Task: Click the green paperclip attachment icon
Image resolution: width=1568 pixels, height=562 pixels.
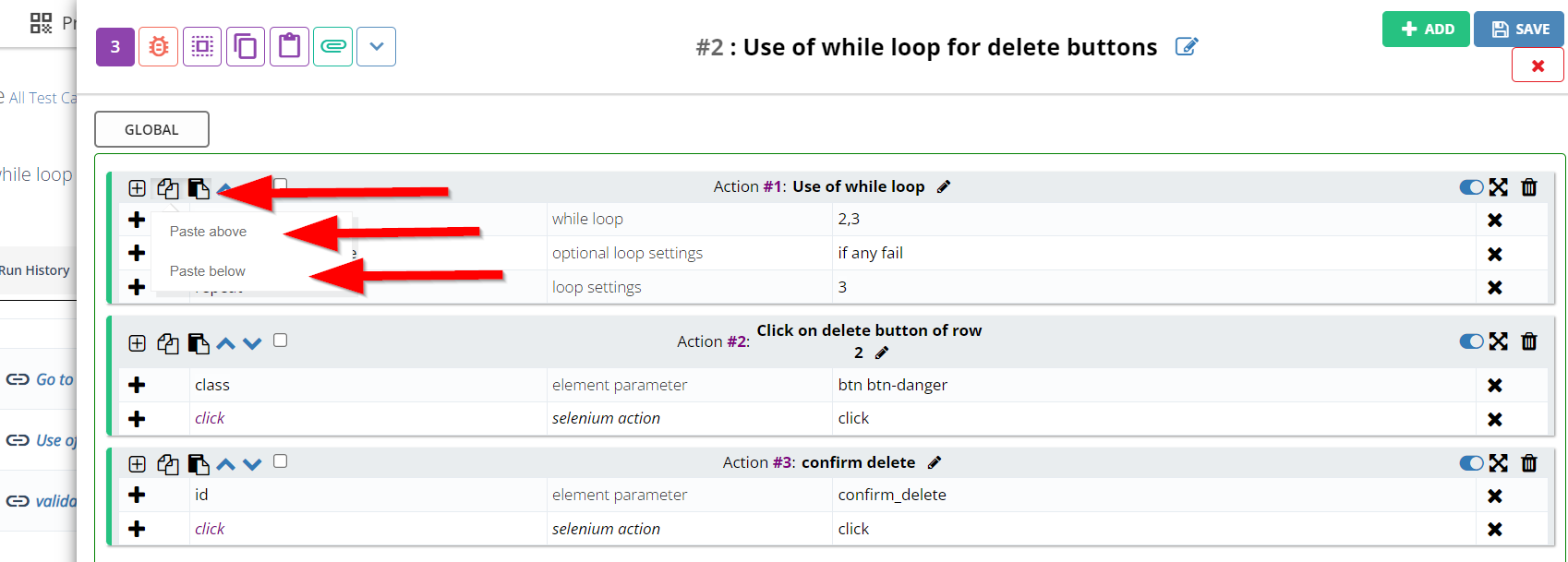Action: 332,47
